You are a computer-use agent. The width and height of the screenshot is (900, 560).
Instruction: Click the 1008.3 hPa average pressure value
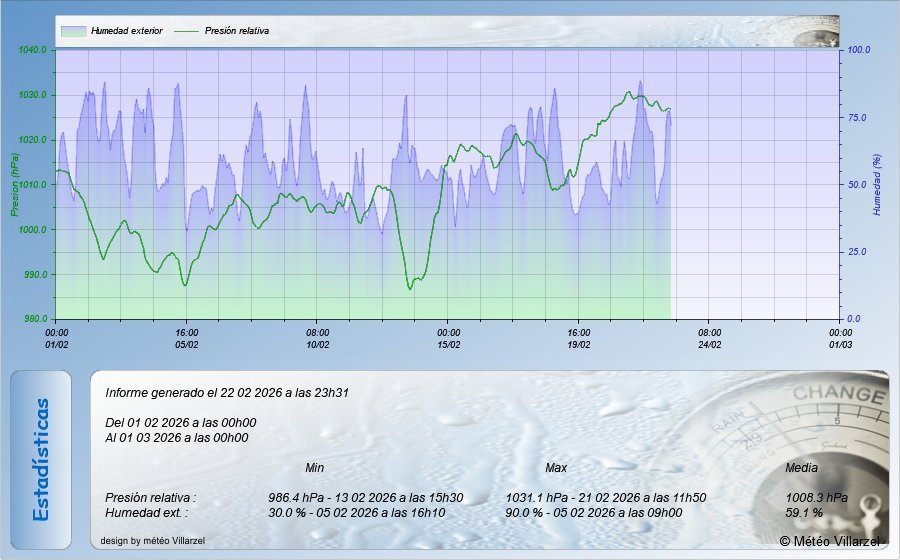(x=817, y=497)
